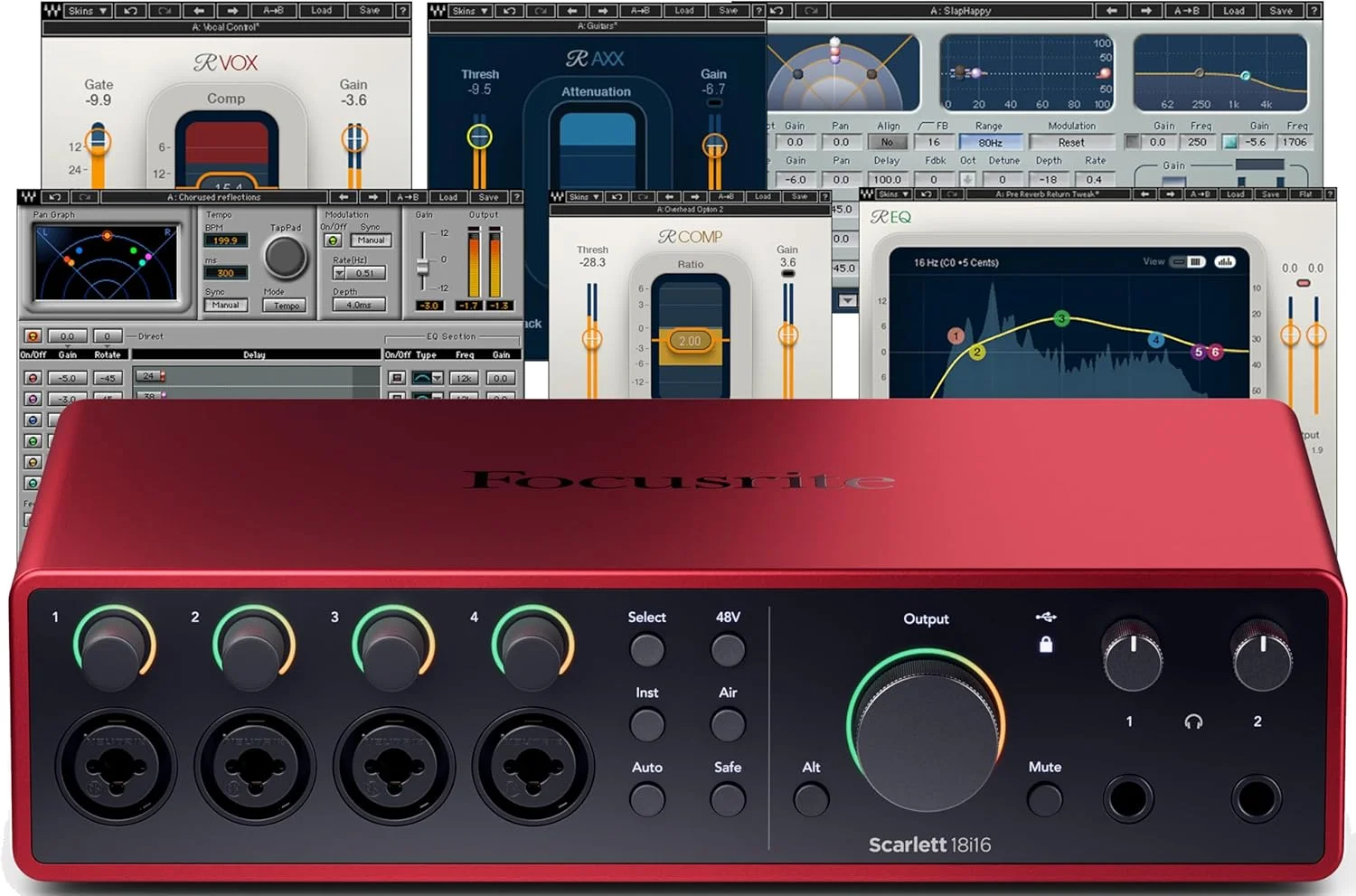Click the Reset button under Modulation

(x=1071, y=143)
